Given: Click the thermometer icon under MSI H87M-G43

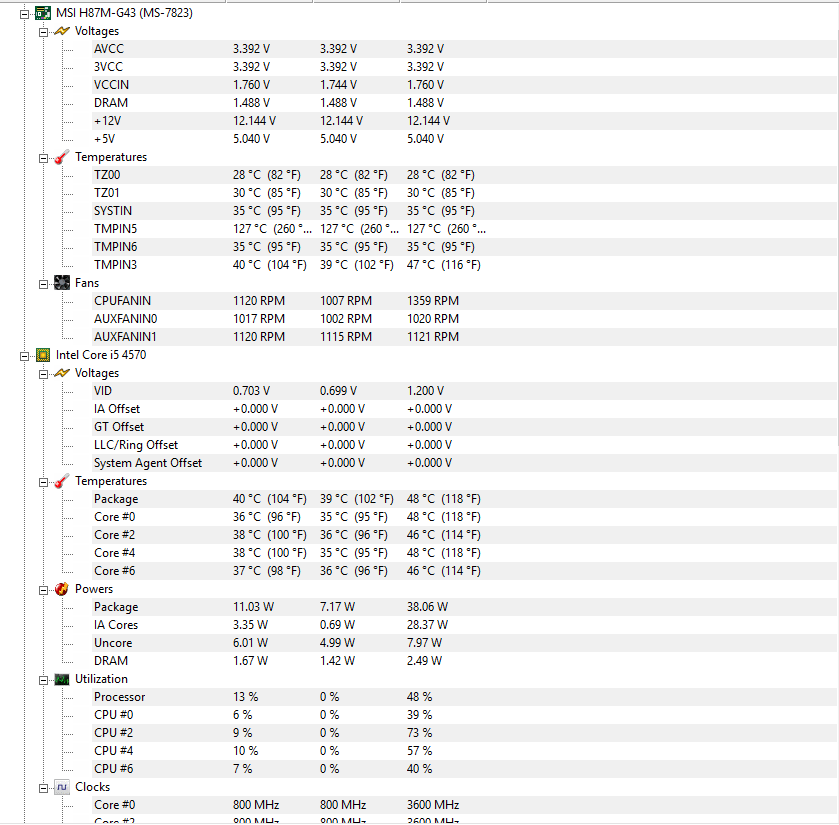Looking at the screenshot, I should 62,157.
